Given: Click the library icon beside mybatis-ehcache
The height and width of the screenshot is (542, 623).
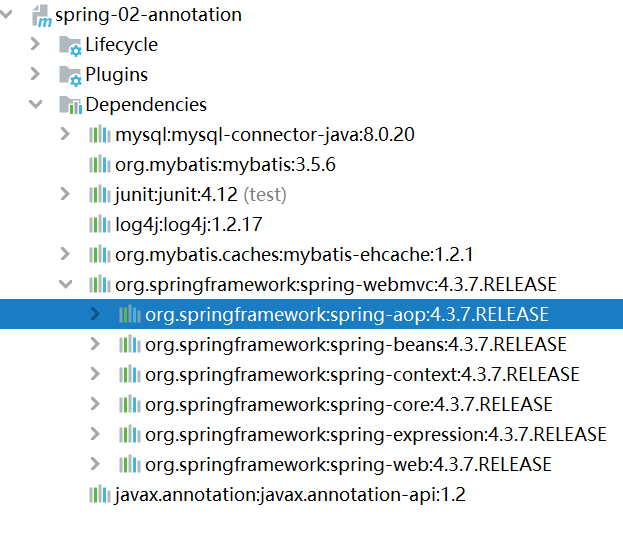Looking at the screenshot, I should click(100, 254).
